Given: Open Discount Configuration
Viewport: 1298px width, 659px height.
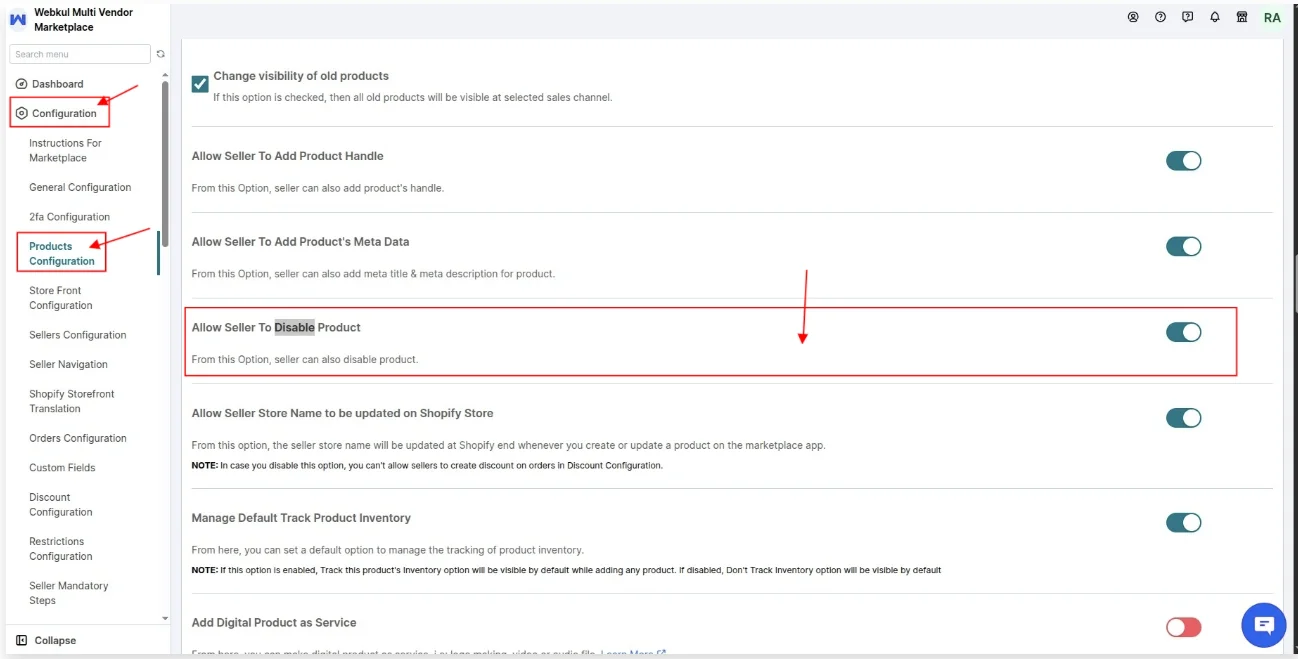Looking at the screenshot, I should pos(60,504).
